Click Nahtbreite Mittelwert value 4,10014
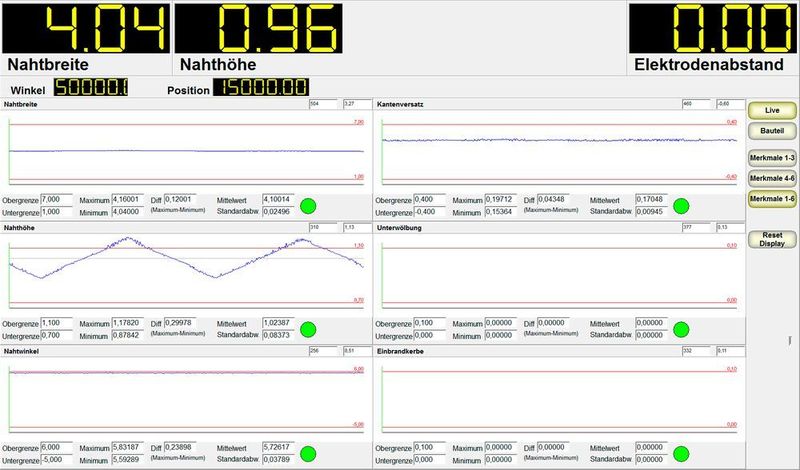Viewport: 800px width, 470px height. [x=278, y=199]
